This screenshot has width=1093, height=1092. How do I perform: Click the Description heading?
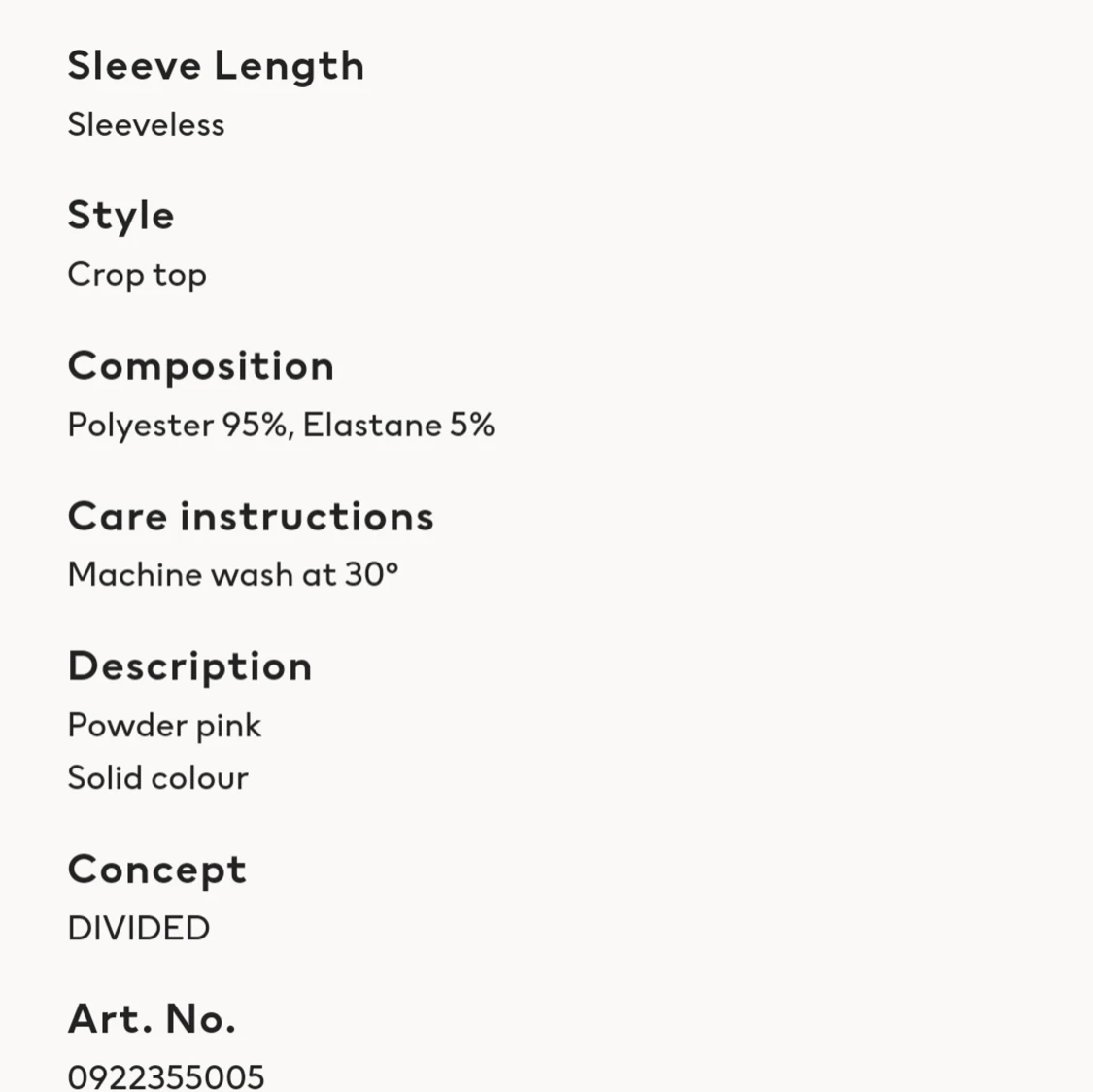click(x=189, y=666)
